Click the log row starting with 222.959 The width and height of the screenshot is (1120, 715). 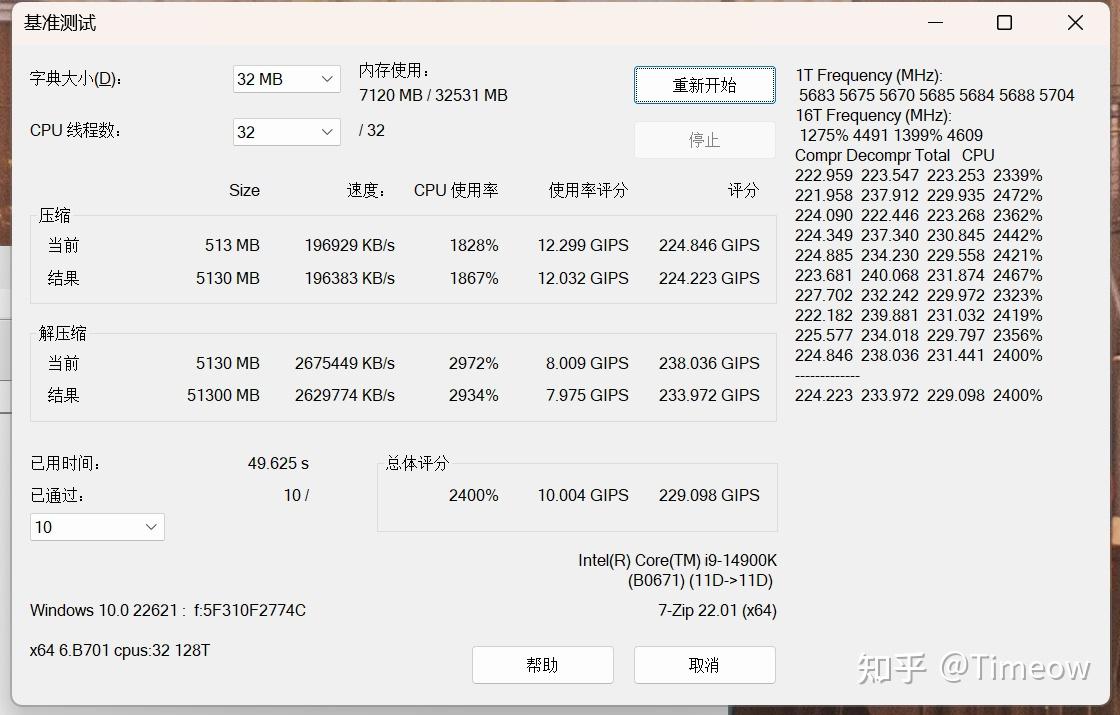[x=919, y=176]
